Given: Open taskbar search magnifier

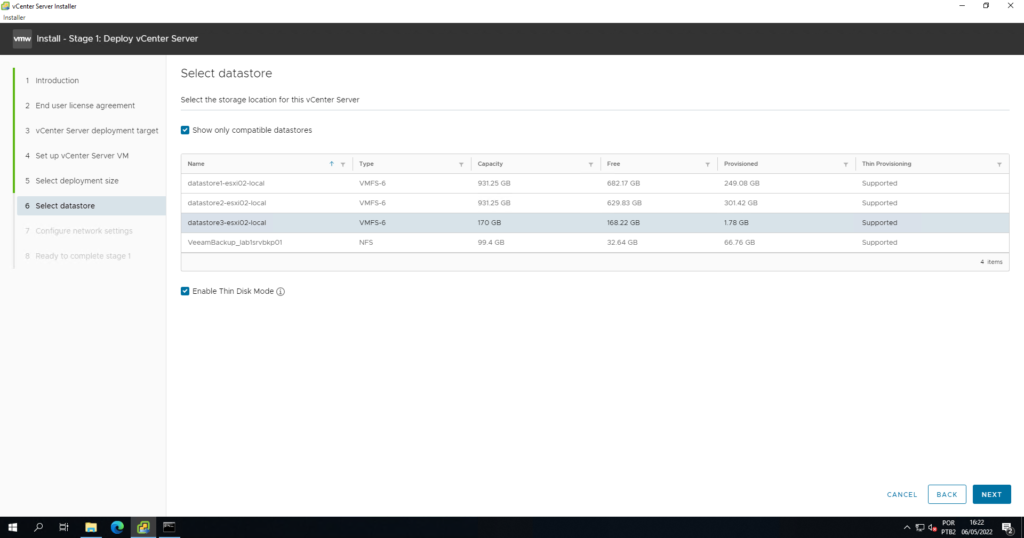Looking at the screenshot, I should [x=38, y=527].
